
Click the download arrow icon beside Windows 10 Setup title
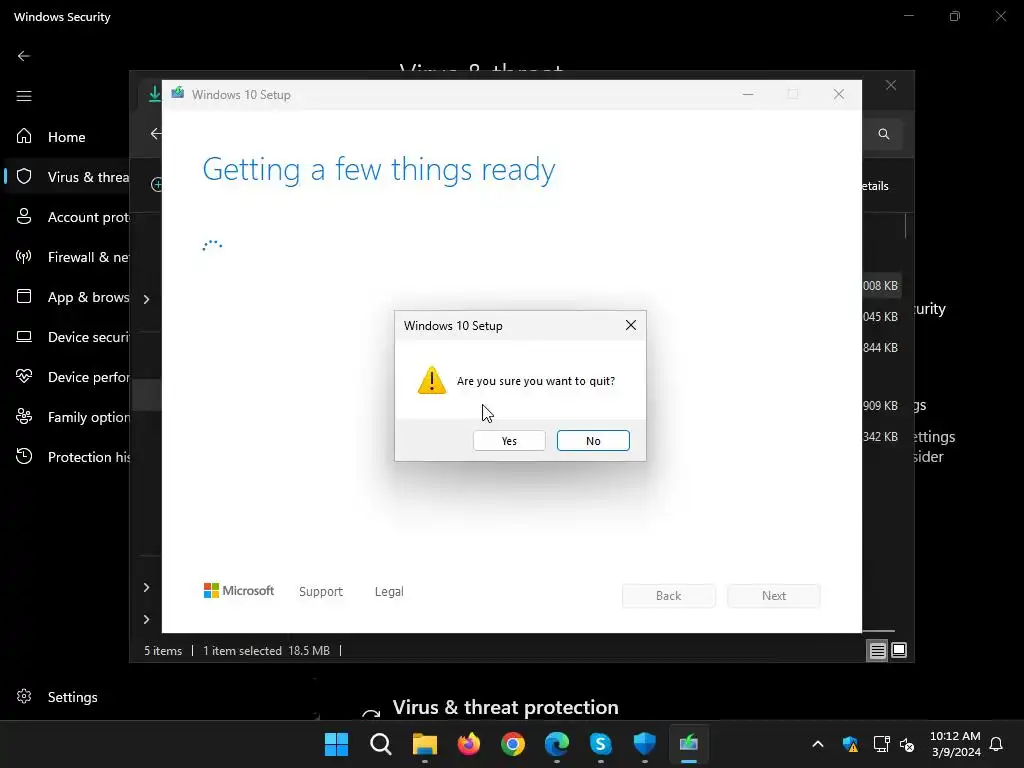click(x=154, y=94)
